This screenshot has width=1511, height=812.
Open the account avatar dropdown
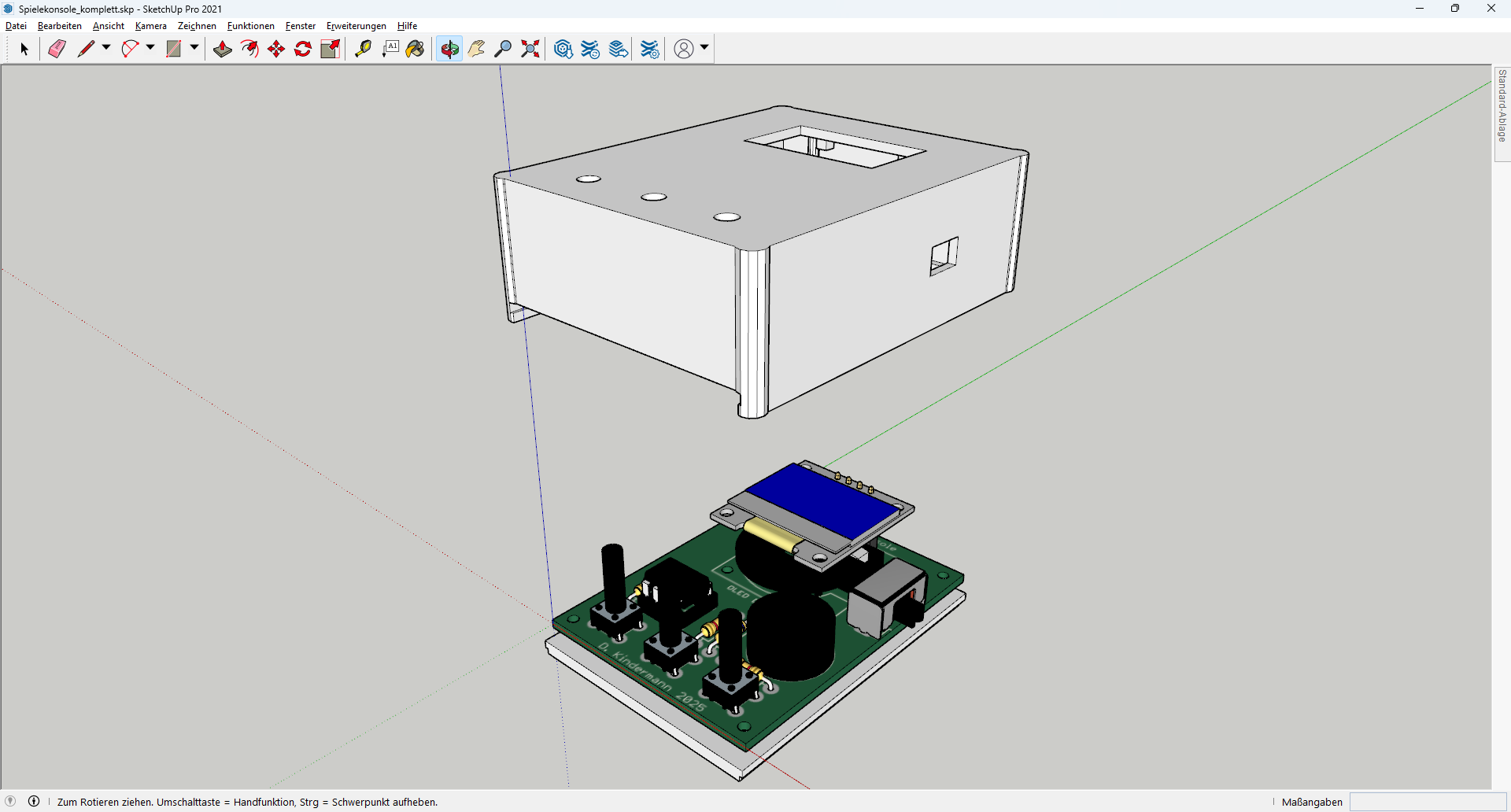click(703, 48)
